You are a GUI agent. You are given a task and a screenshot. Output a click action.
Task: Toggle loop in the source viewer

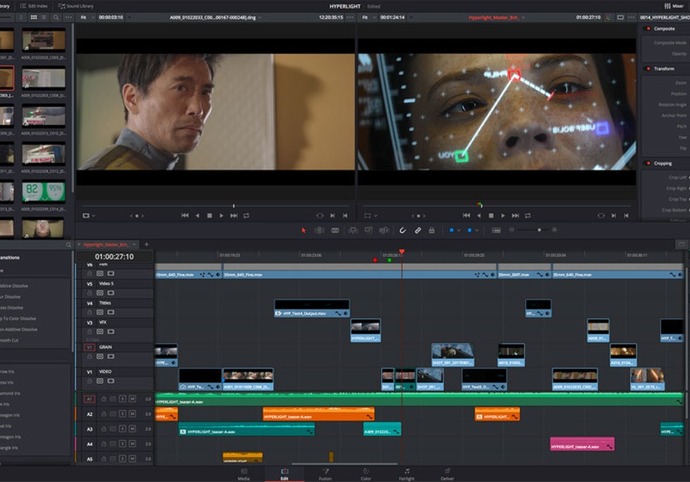[x=246, y=216]
